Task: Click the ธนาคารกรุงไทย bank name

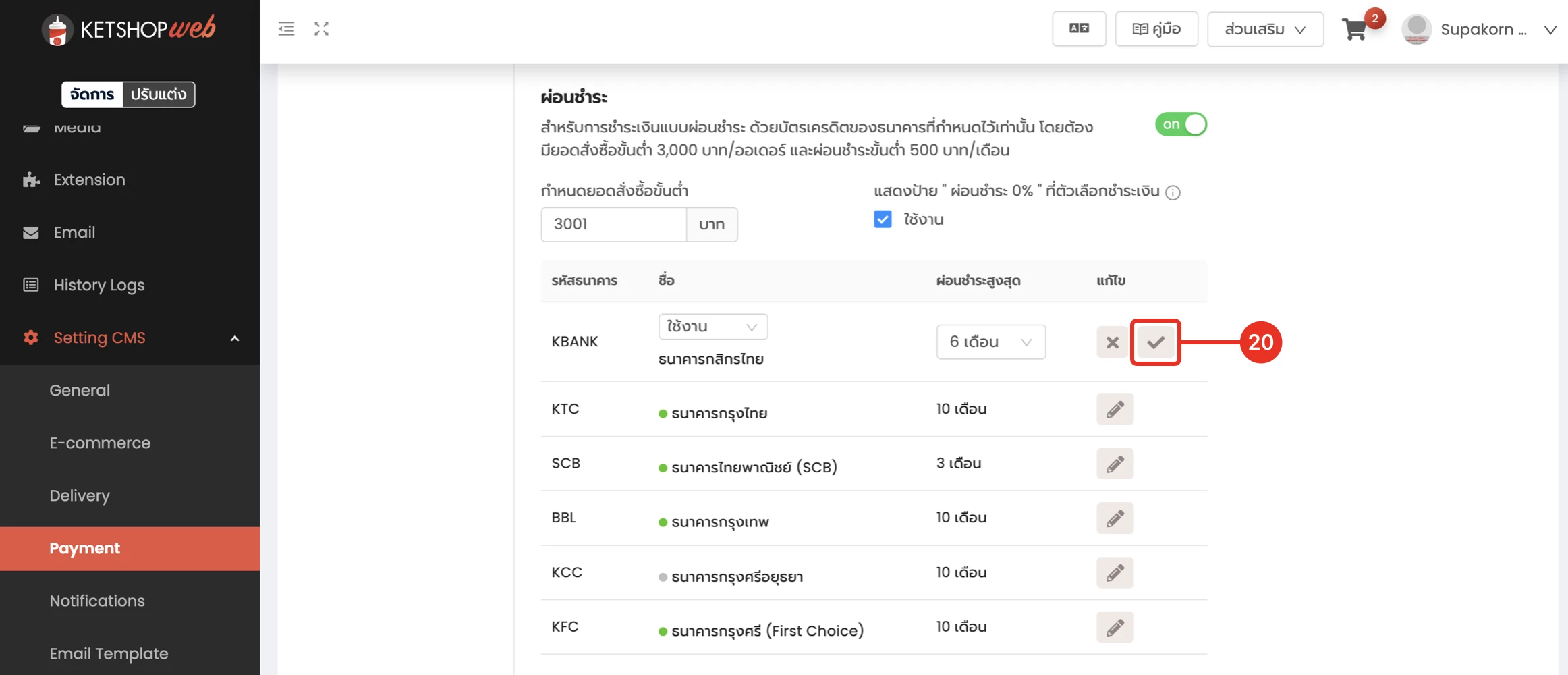Action: [719, 413]
